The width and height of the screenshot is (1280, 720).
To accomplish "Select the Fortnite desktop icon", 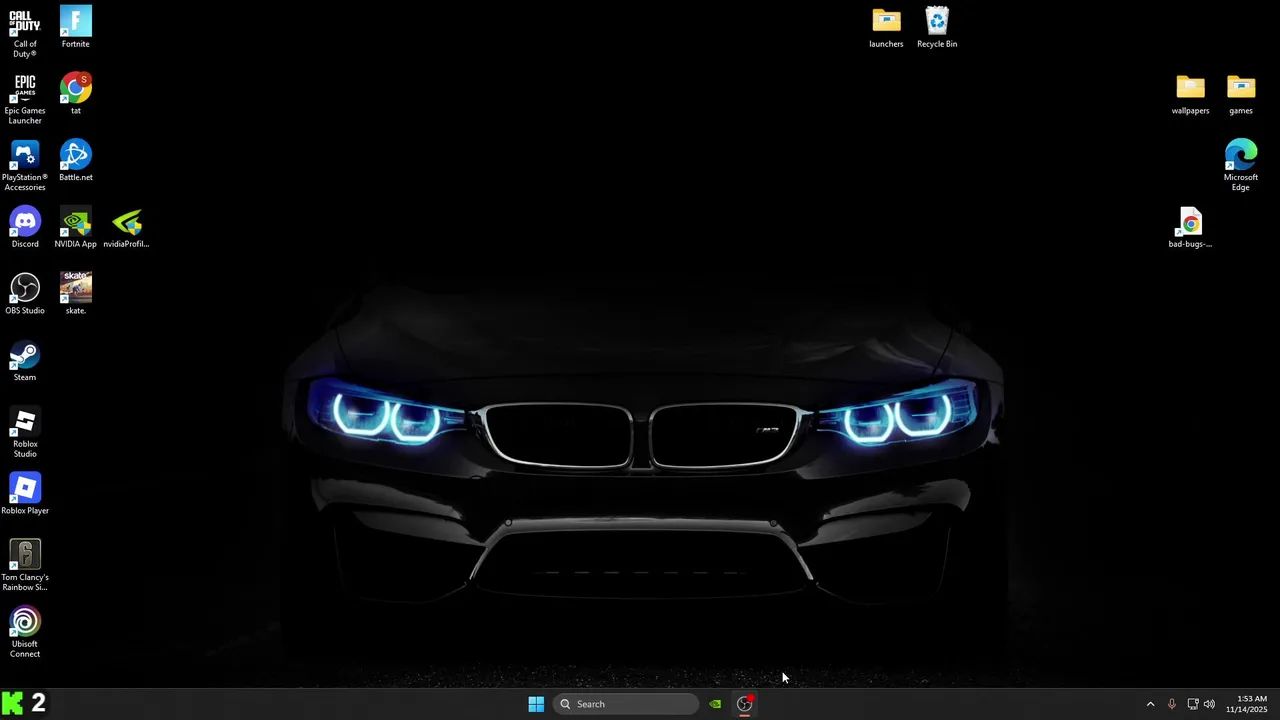I will (x=76, y=27).
